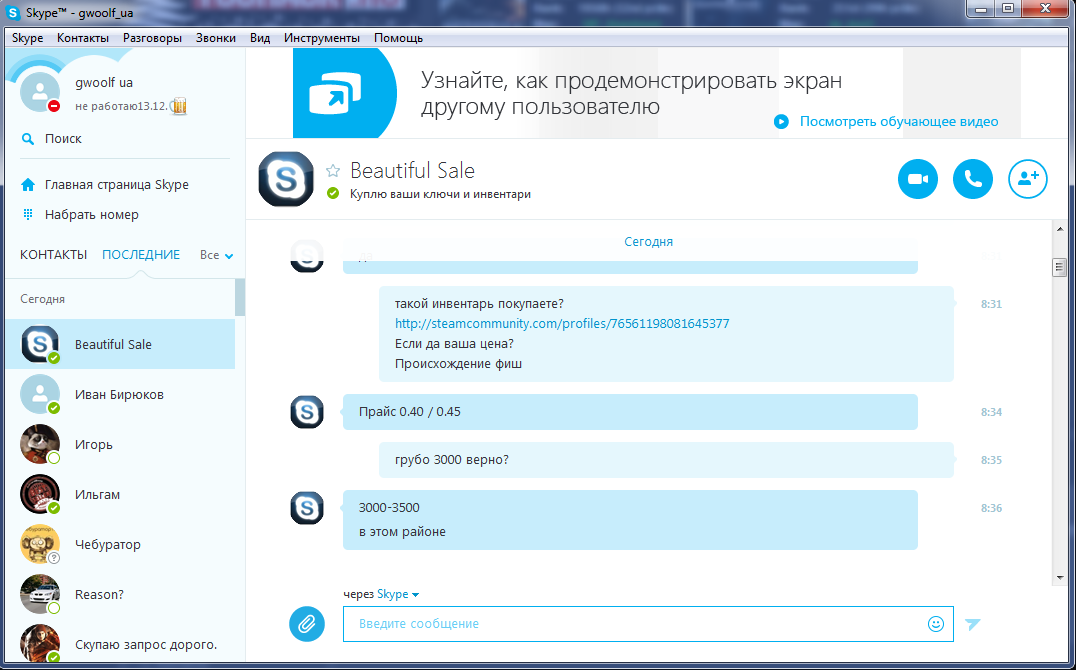Click gwoolf ua profile avatar status
This screenshot has height=670, width=1076.
point(41,93)
